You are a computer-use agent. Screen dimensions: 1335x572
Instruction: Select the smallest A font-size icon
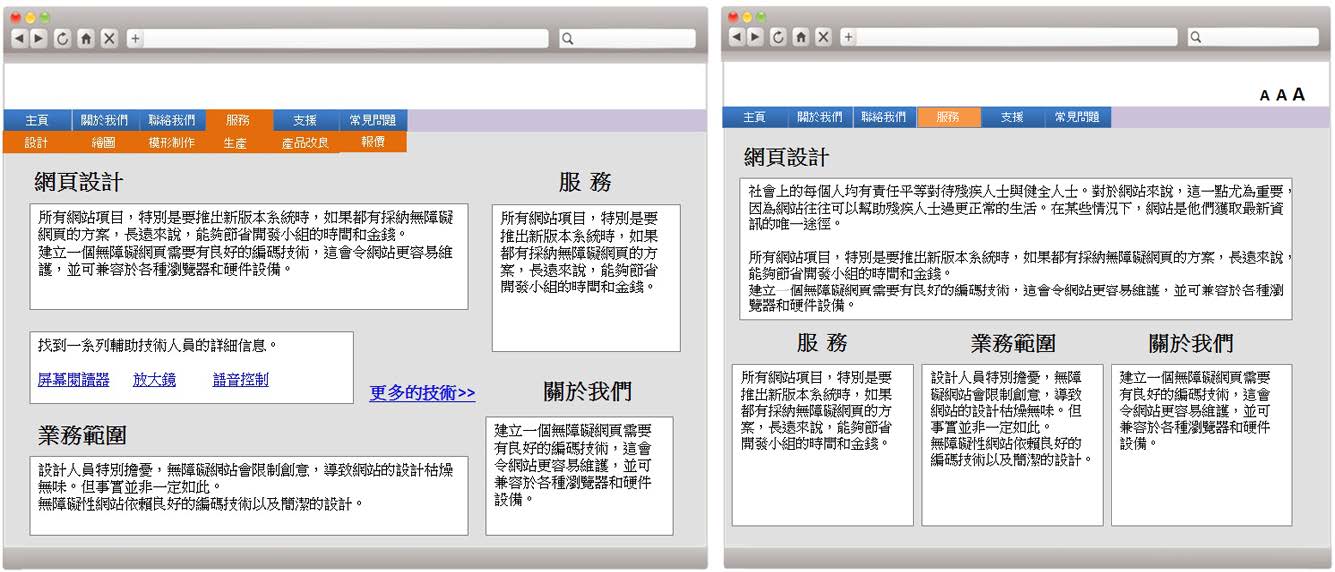(x=1264, y=96)
